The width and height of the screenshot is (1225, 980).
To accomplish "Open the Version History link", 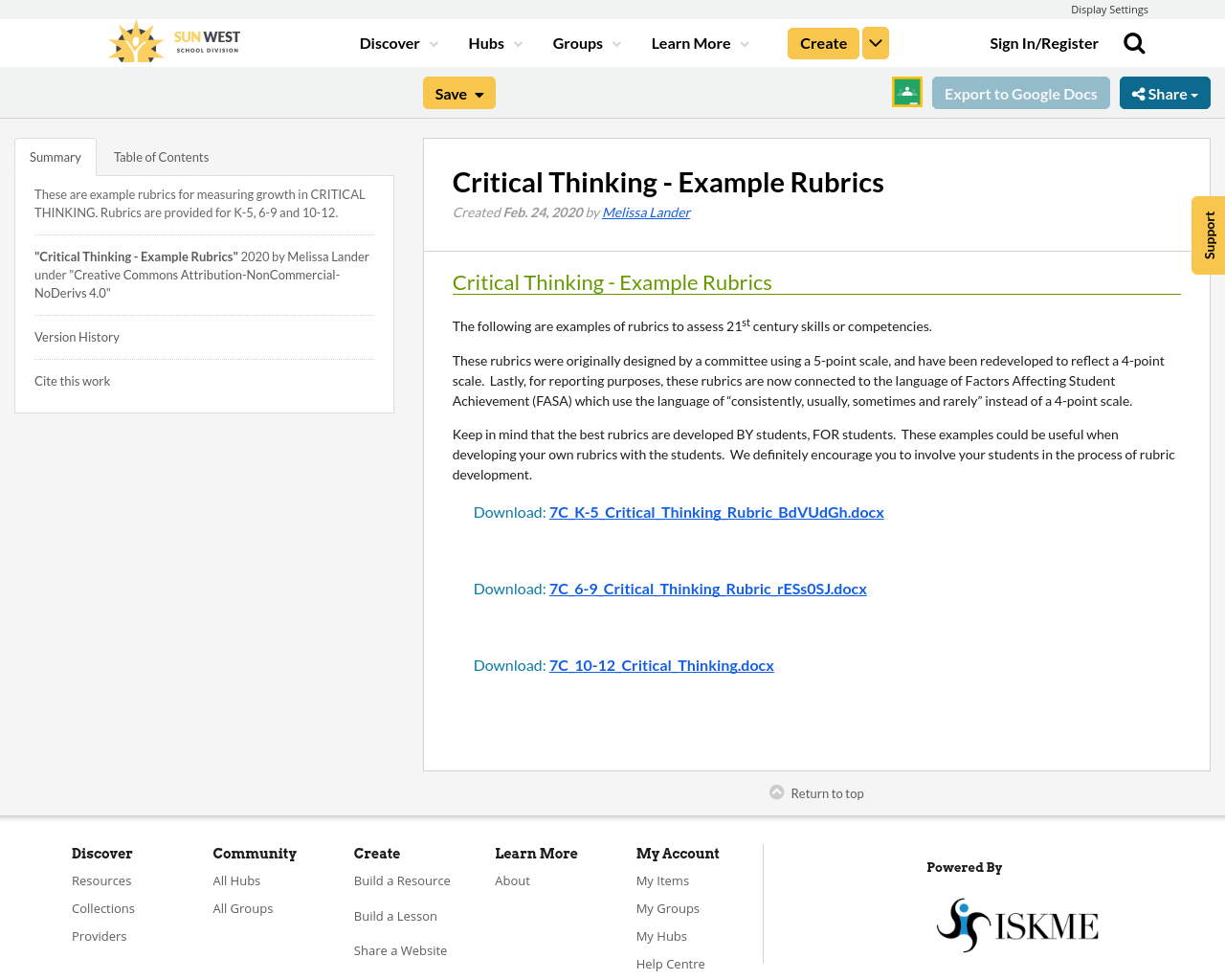I will (x=77, y=335).
